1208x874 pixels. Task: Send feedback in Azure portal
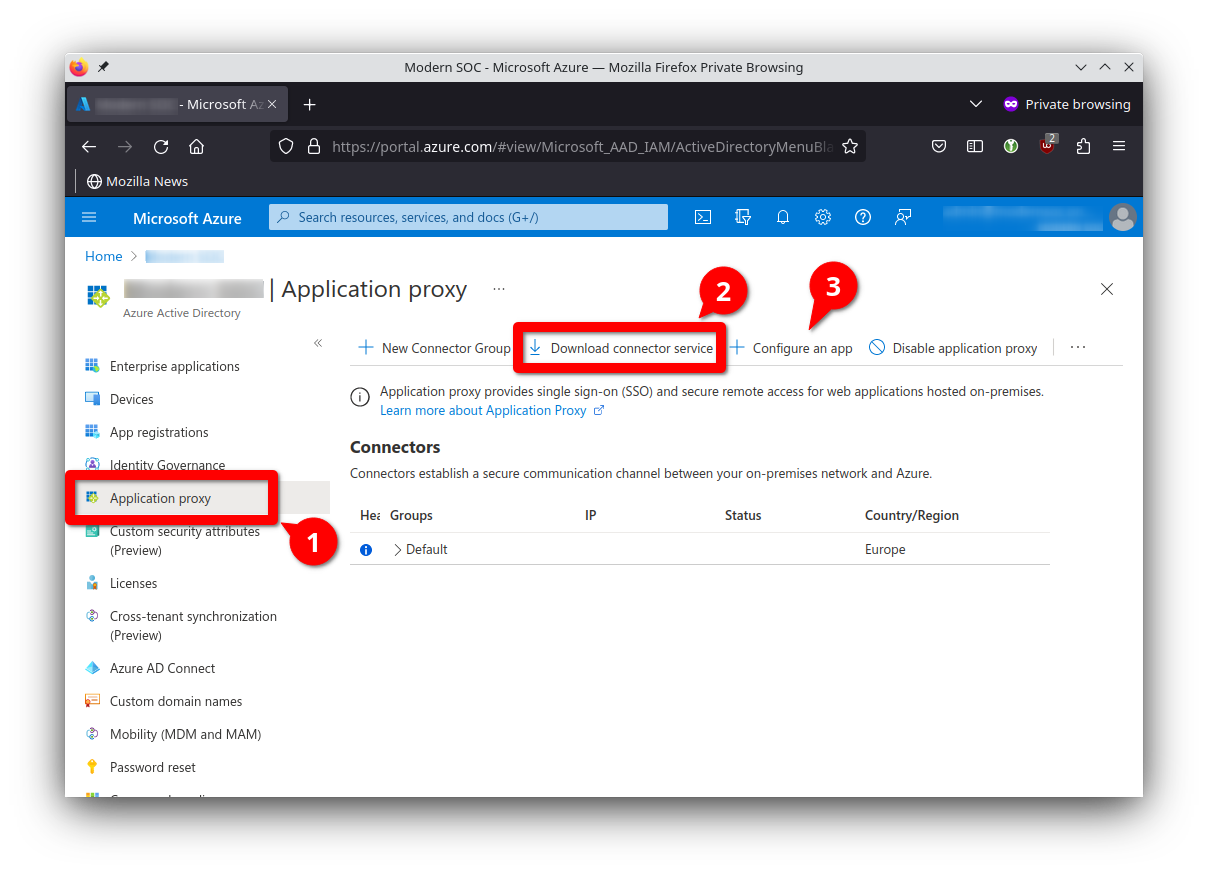903,217
